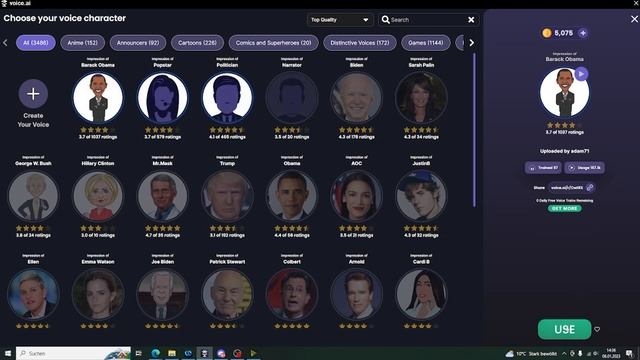
Task: Click the Trained stat button
Action: (x=543, y=168)
